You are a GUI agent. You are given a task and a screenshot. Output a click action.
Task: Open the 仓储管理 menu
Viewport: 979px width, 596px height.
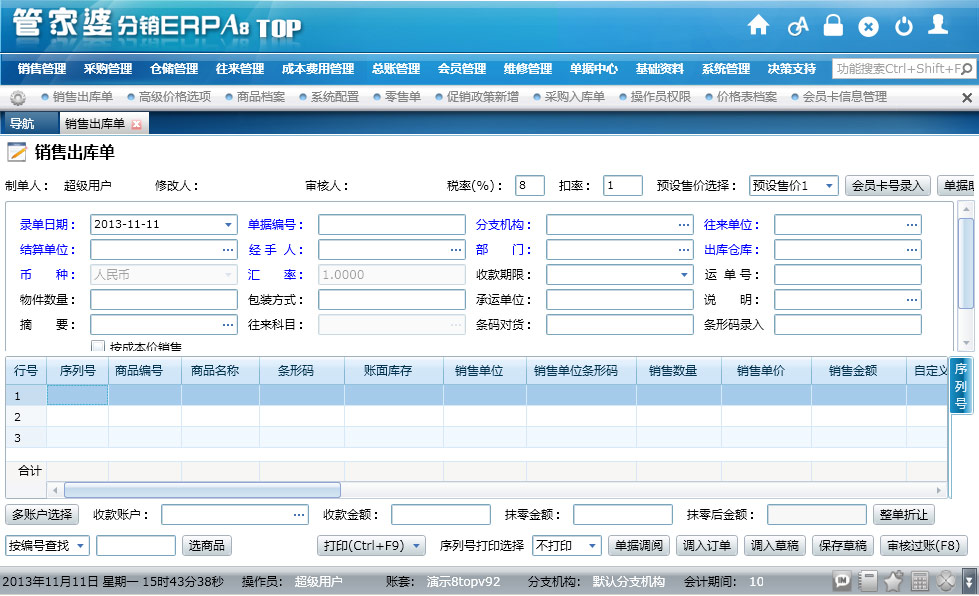(174, 69)
